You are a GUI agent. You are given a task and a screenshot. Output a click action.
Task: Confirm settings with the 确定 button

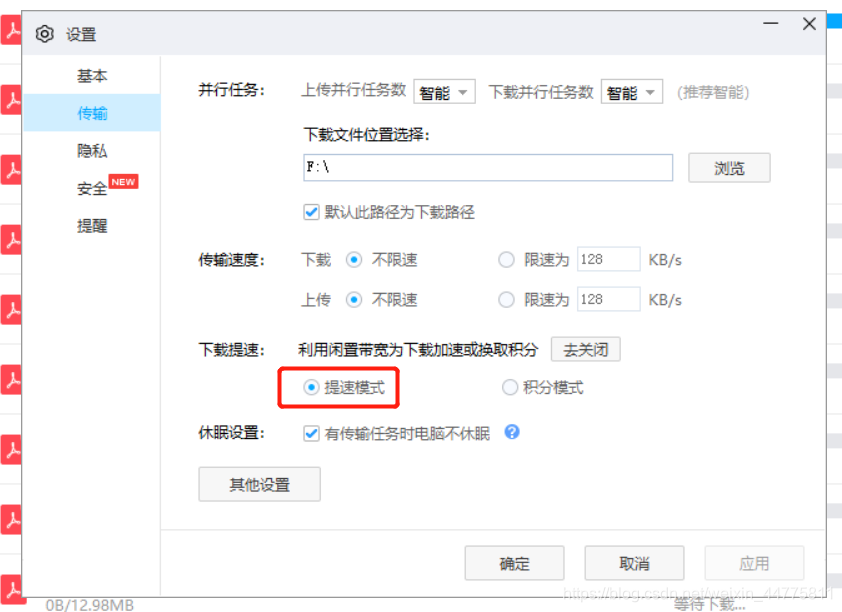514,563
